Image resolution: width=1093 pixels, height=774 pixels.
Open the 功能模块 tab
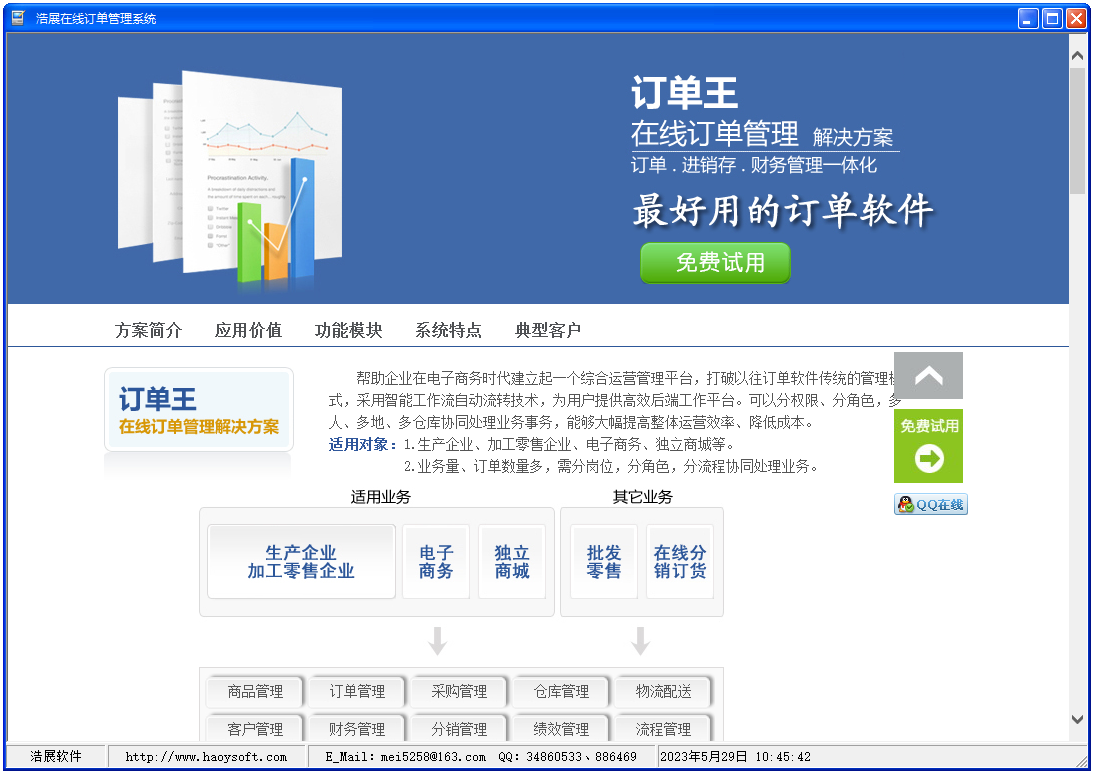pos(348,329)
